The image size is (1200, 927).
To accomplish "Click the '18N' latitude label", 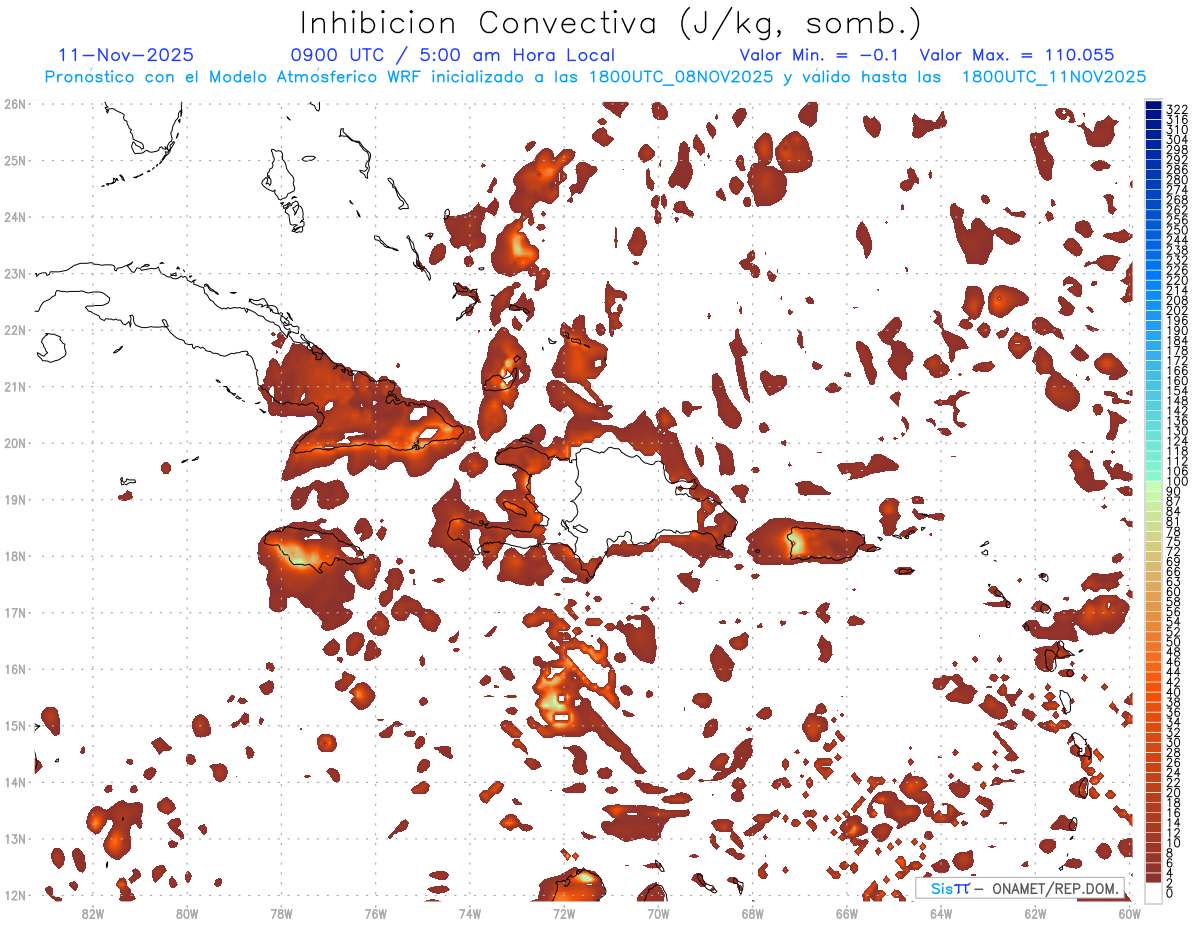I will point(15,556).
